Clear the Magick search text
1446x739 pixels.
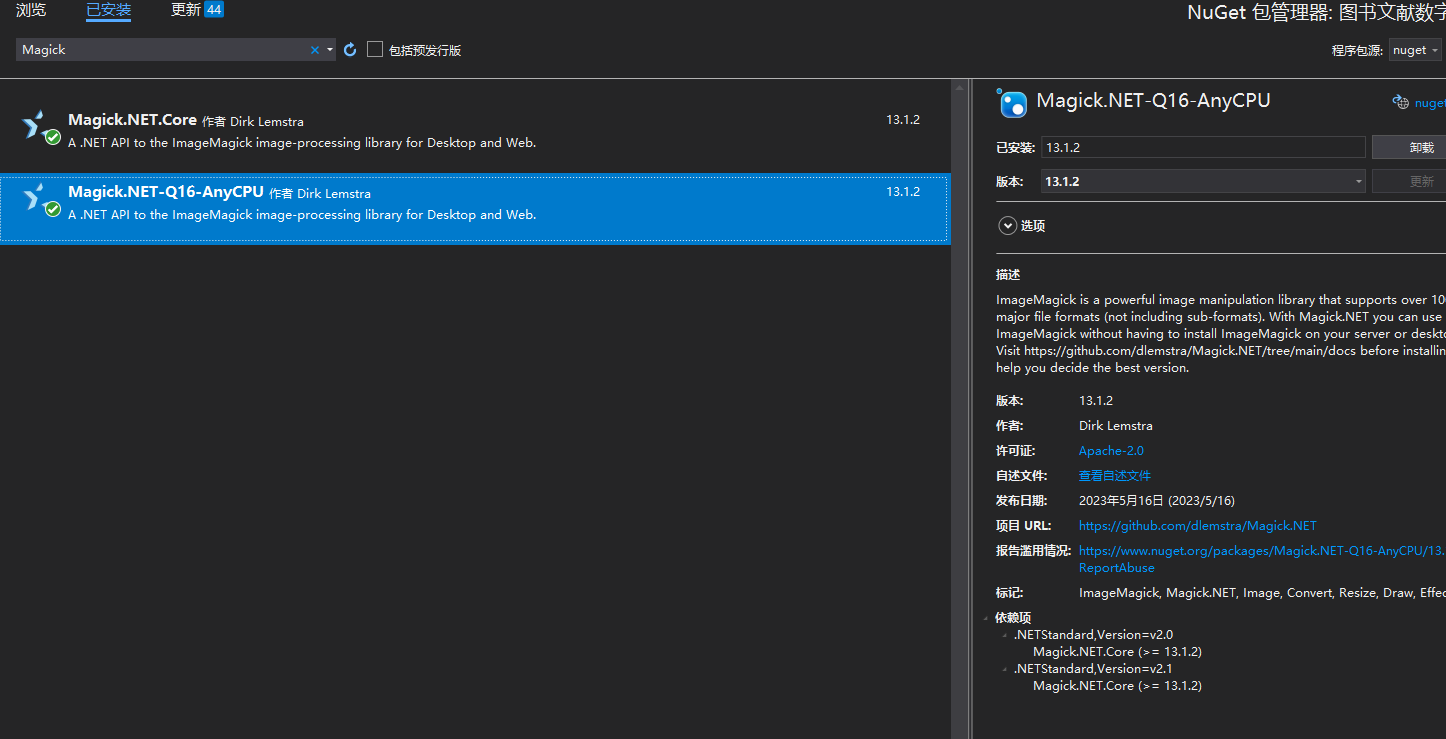[x=315, y=50]
